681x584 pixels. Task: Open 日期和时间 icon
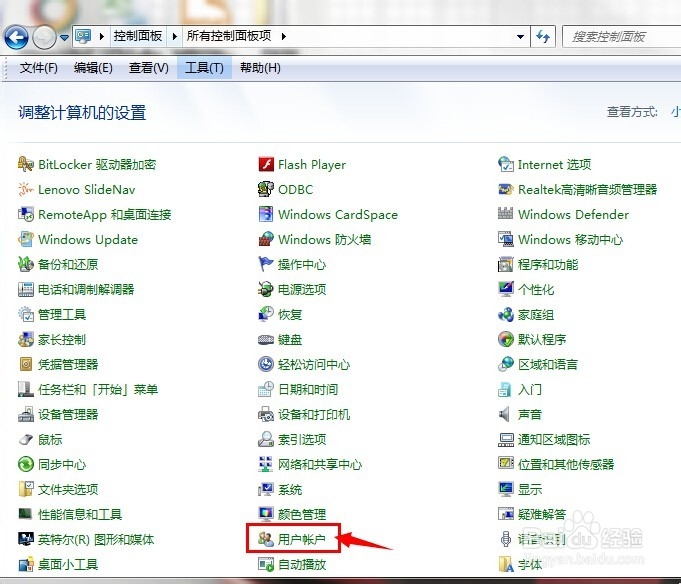point(266,389)
